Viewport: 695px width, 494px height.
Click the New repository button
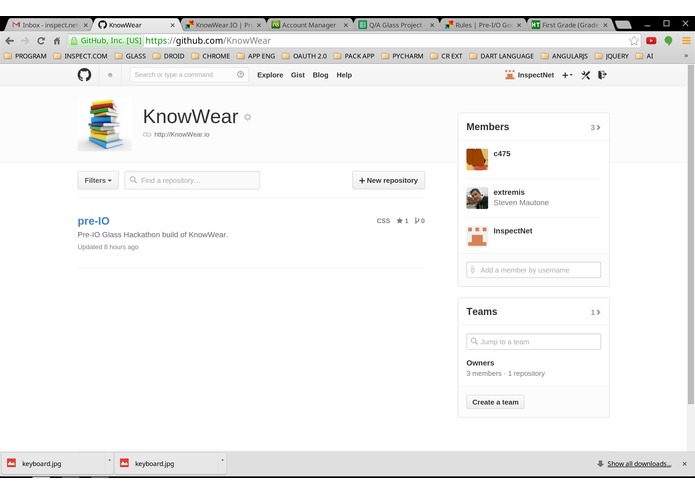[x=388, y=180]
